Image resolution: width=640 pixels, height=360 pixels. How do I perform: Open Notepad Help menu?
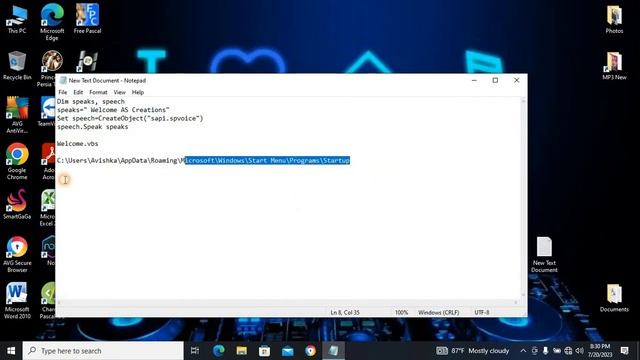pos(138,92)
